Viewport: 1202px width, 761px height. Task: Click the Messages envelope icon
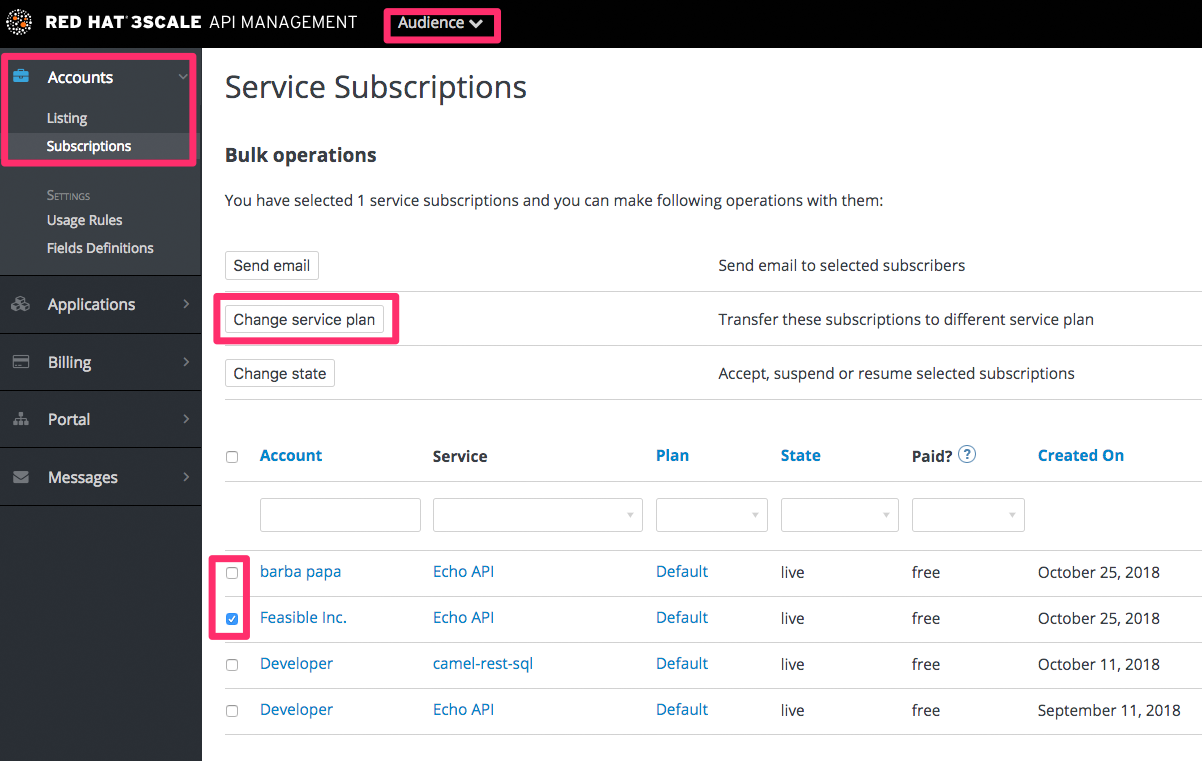click(x=21, y=478)
